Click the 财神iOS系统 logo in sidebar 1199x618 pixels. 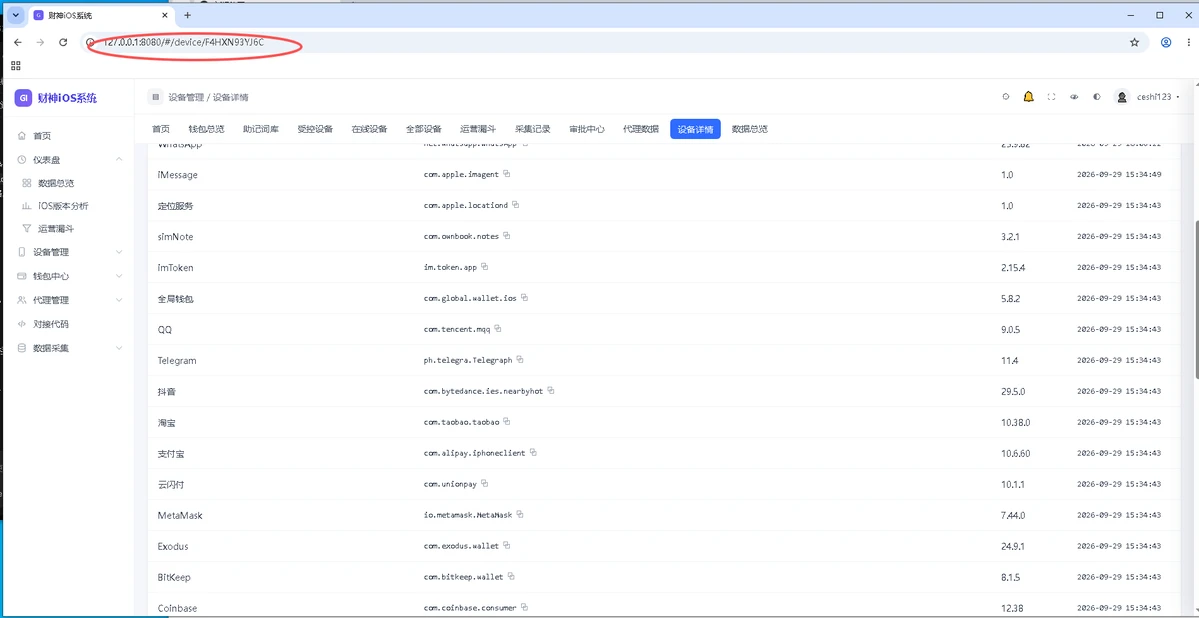[x=56, y=98]
